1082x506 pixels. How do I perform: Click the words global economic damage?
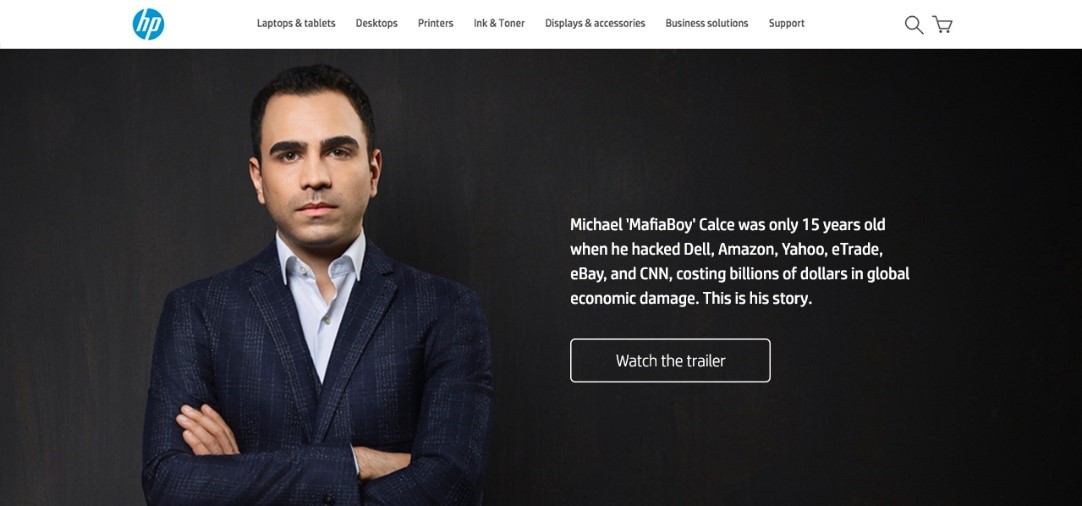(740, 286)
